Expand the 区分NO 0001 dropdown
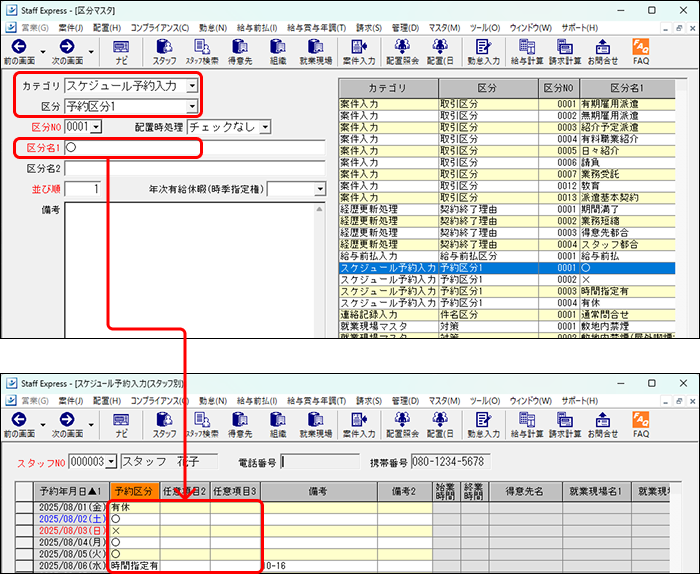The width and height of the screenshot is (700, 574). (96, 127)
